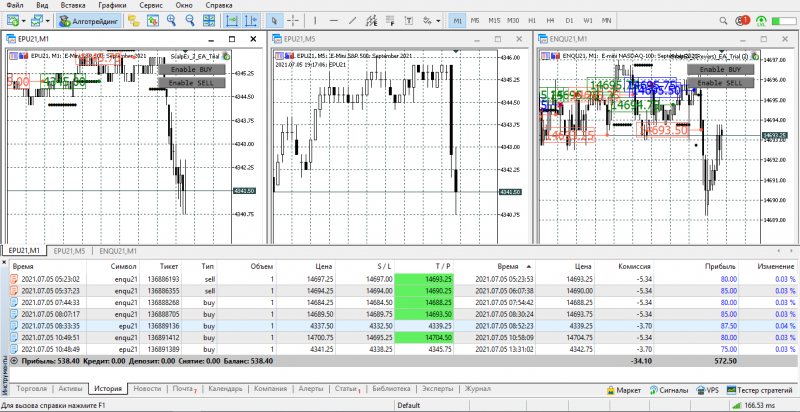Open the Маркет link
Viewport: 800px width, 412px height.
point(624,390)
